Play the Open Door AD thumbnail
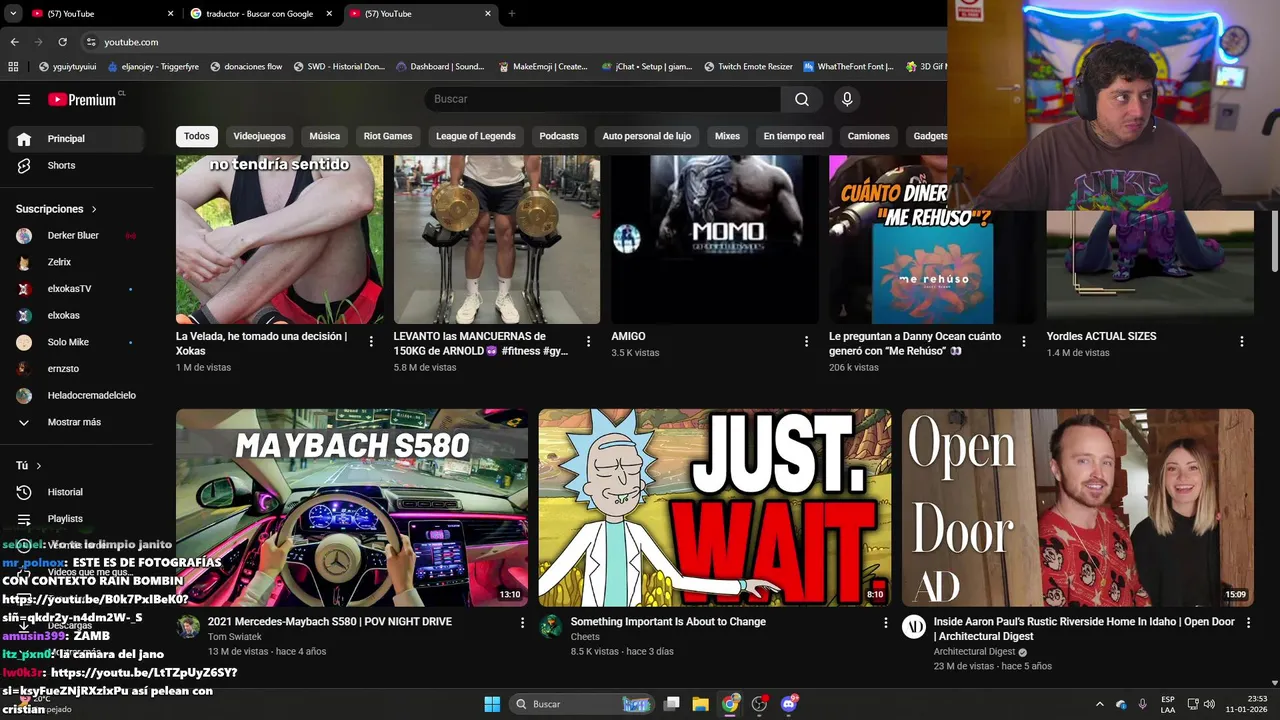 [x=1078, y=507]
